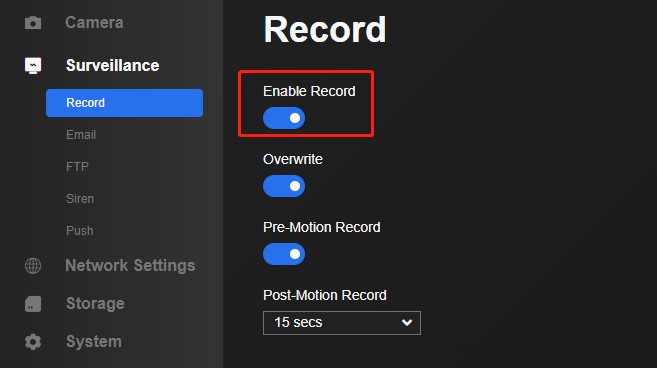
Task: Collapse the Surveillance menu section
Action: [x=112, y=65]
